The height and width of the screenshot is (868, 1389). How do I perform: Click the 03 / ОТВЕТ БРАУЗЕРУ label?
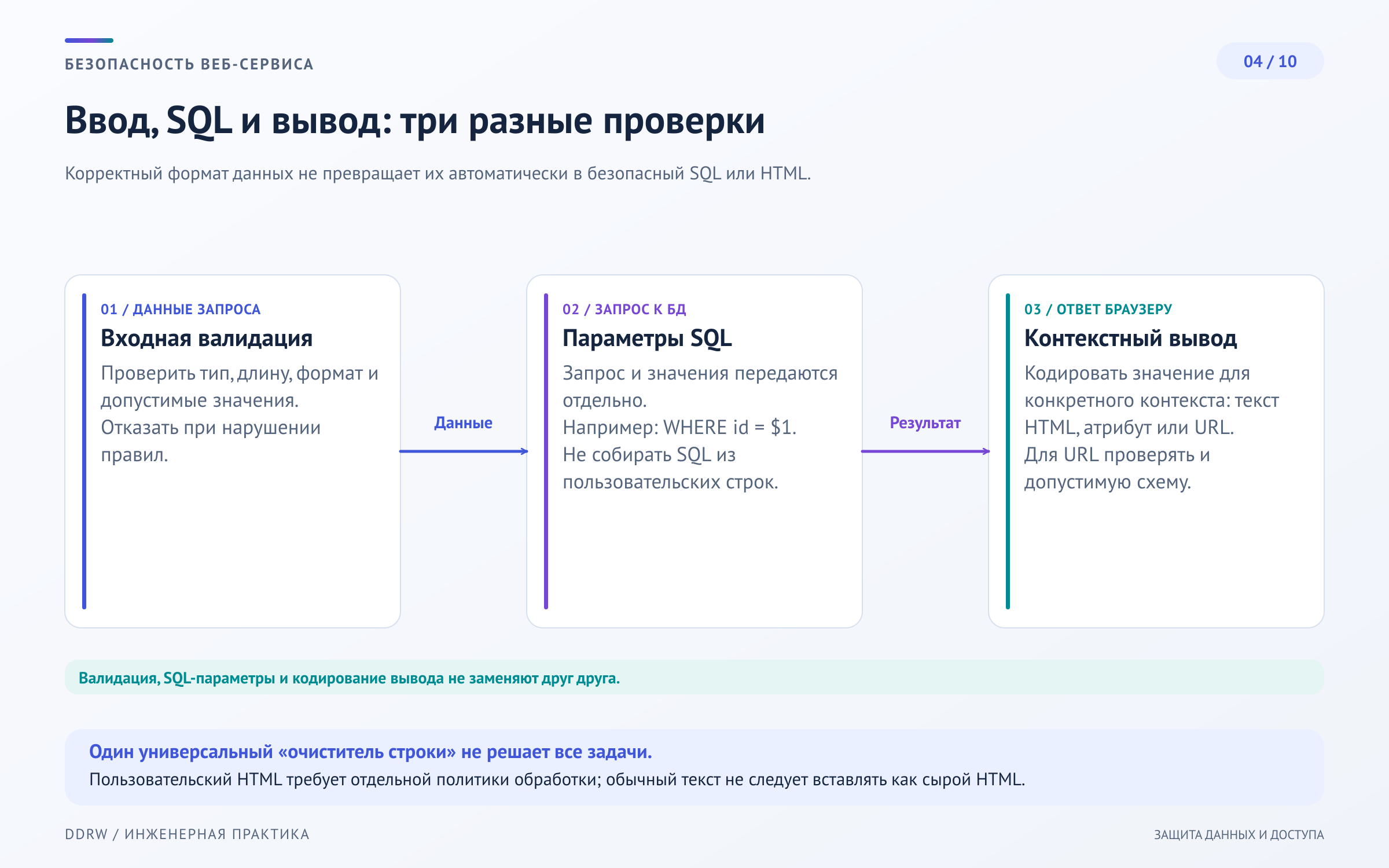coord(1098,310)
